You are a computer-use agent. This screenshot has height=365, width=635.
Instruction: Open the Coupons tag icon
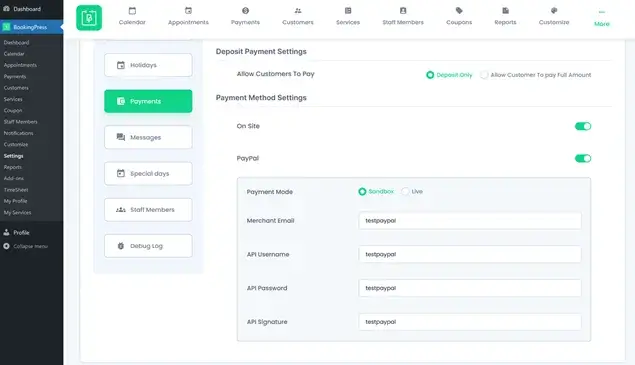click(x=459, y=11)
